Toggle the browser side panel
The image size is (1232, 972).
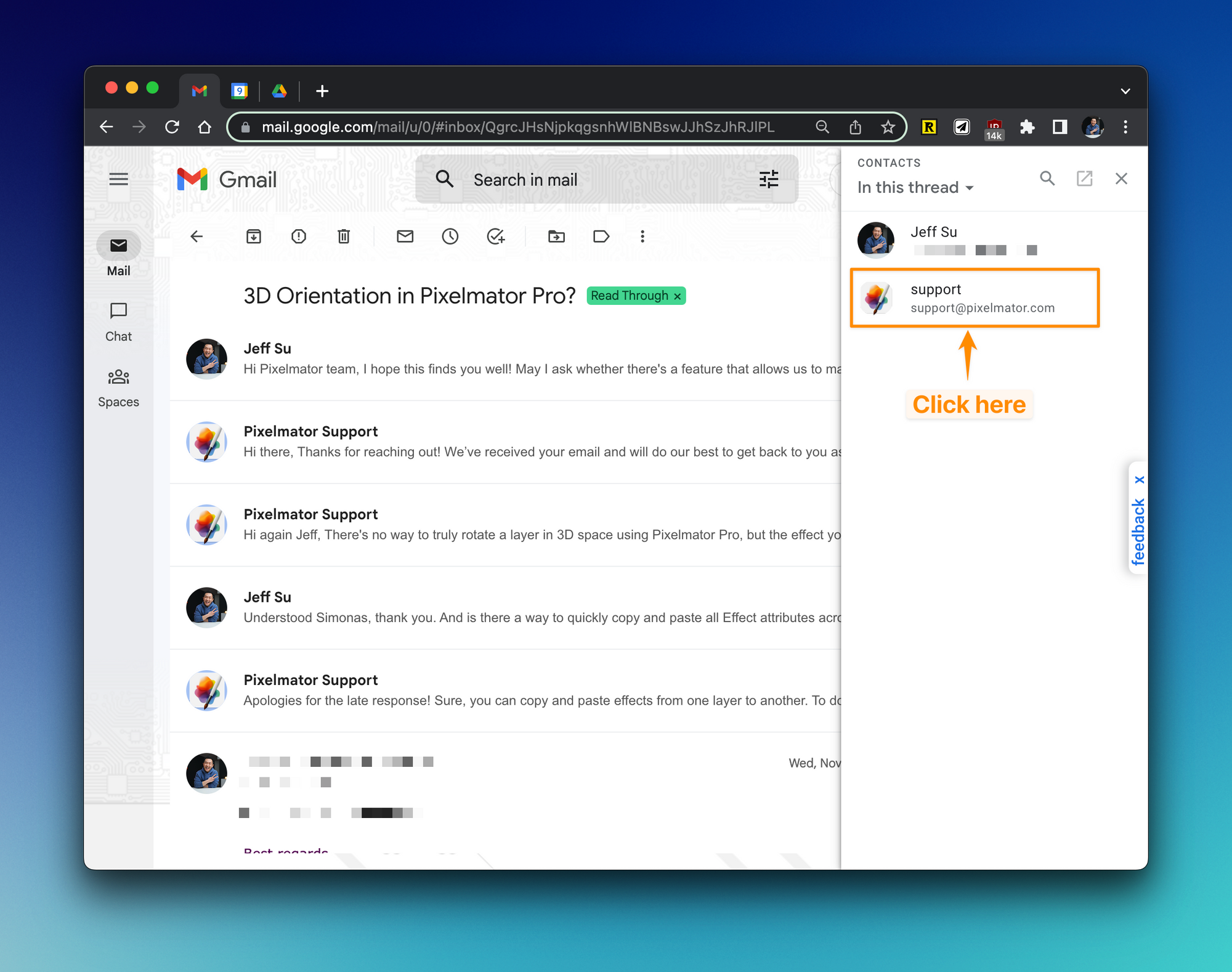coord(1060,127)
